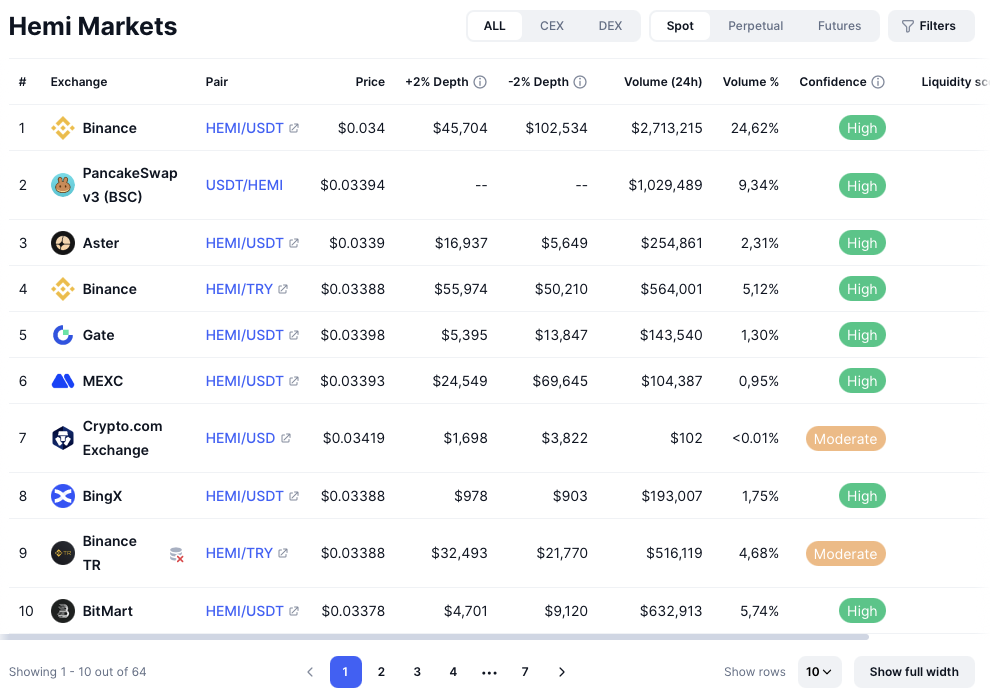The height and width of the screenshot is (698, 990).
Task: Click the Confidence column info icon
Action: pyautogui.click(x=878, y=82)
